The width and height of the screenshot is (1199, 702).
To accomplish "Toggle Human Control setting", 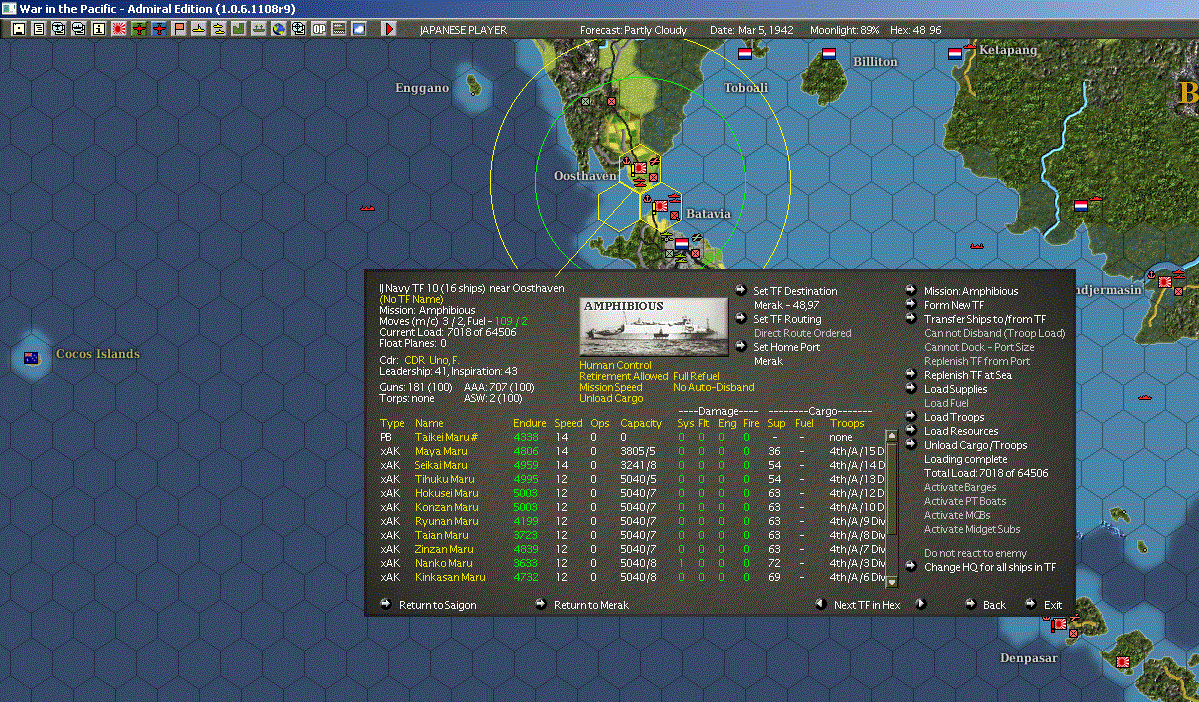I will (615, 366).
